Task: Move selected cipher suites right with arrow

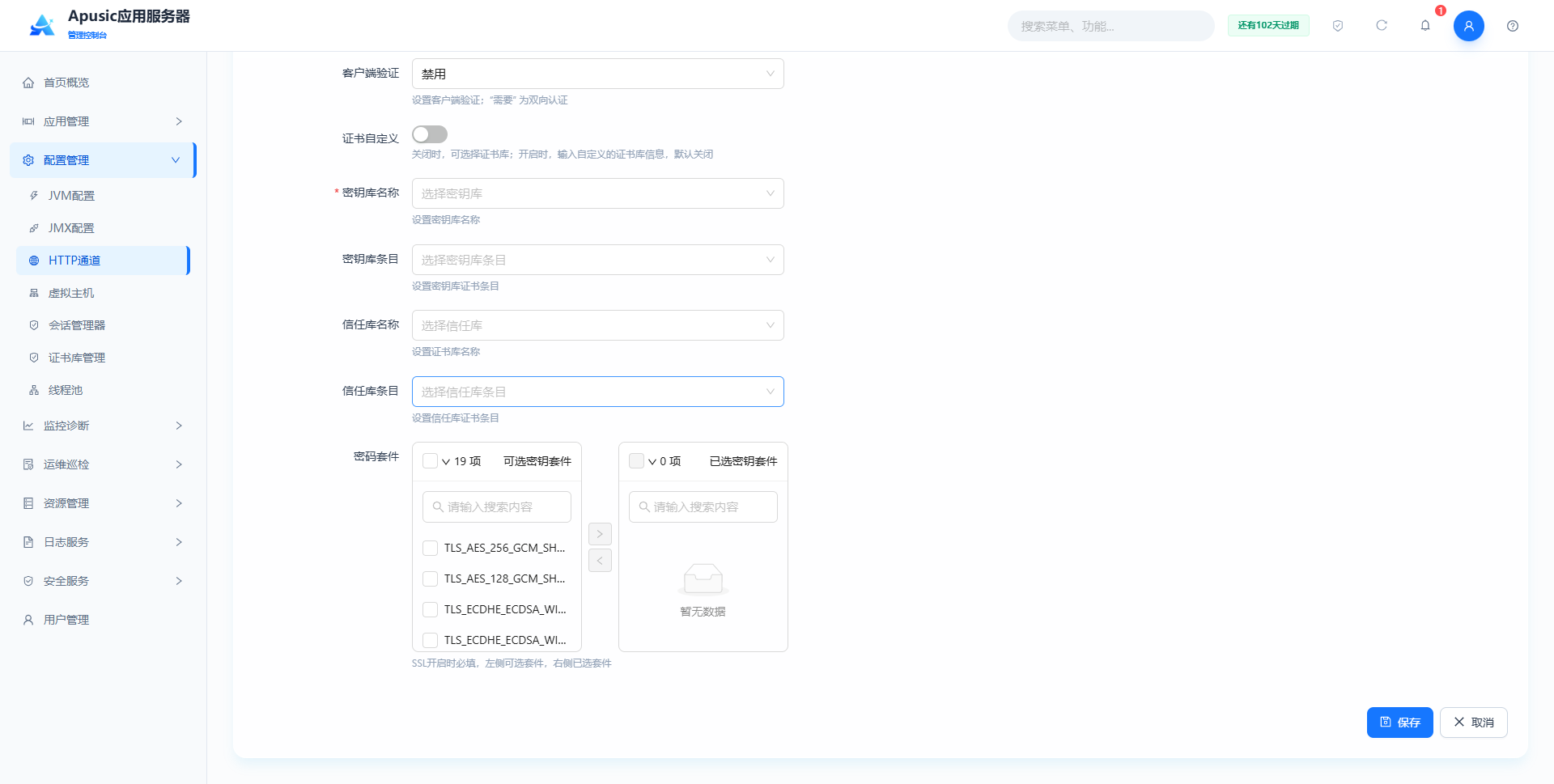Action: pos(600,534)
